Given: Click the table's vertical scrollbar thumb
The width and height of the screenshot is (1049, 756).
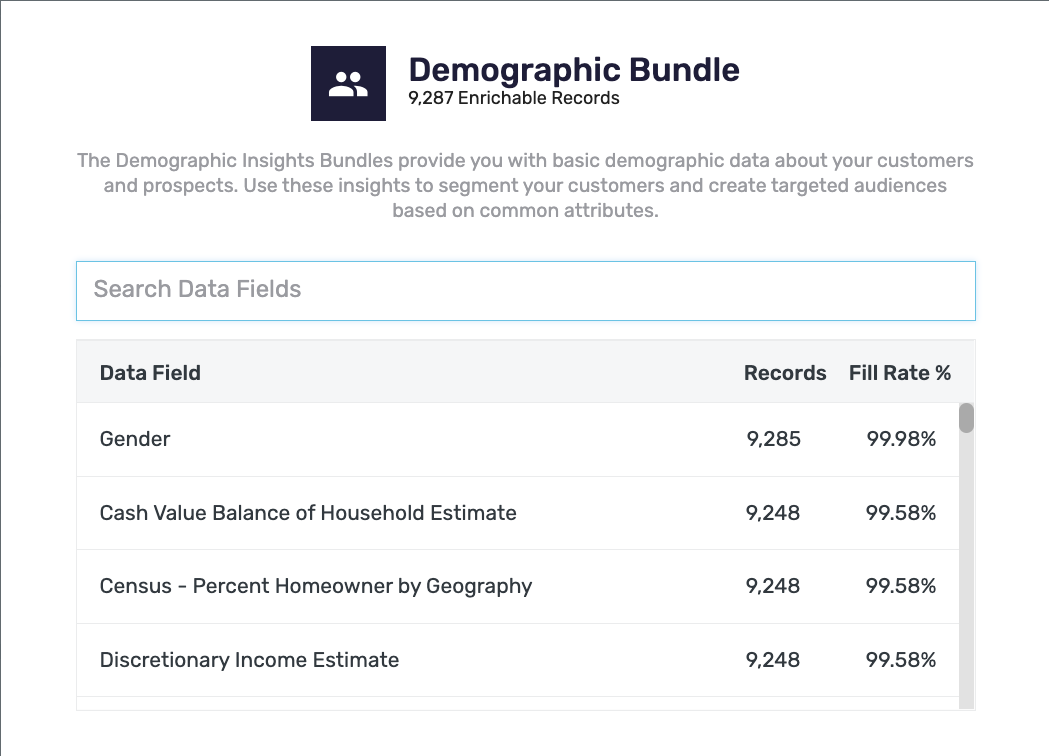Looking at the screenshot, I should 966,418.
